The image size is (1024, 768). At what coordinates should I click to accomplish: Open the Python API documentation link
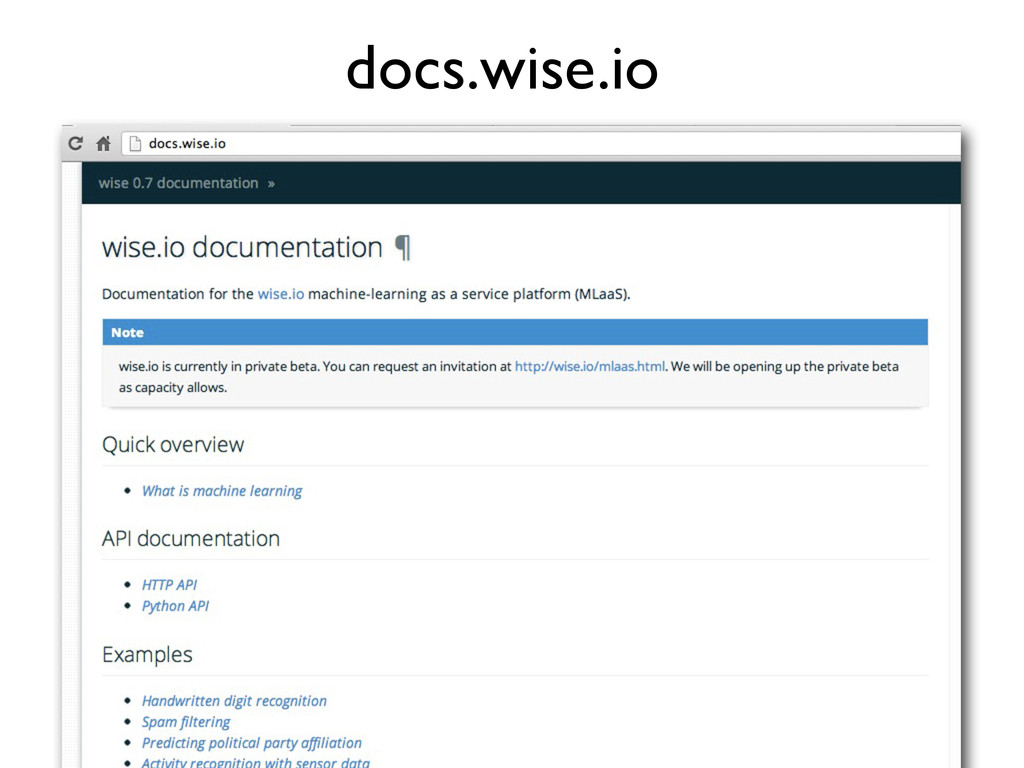point(175,606)
